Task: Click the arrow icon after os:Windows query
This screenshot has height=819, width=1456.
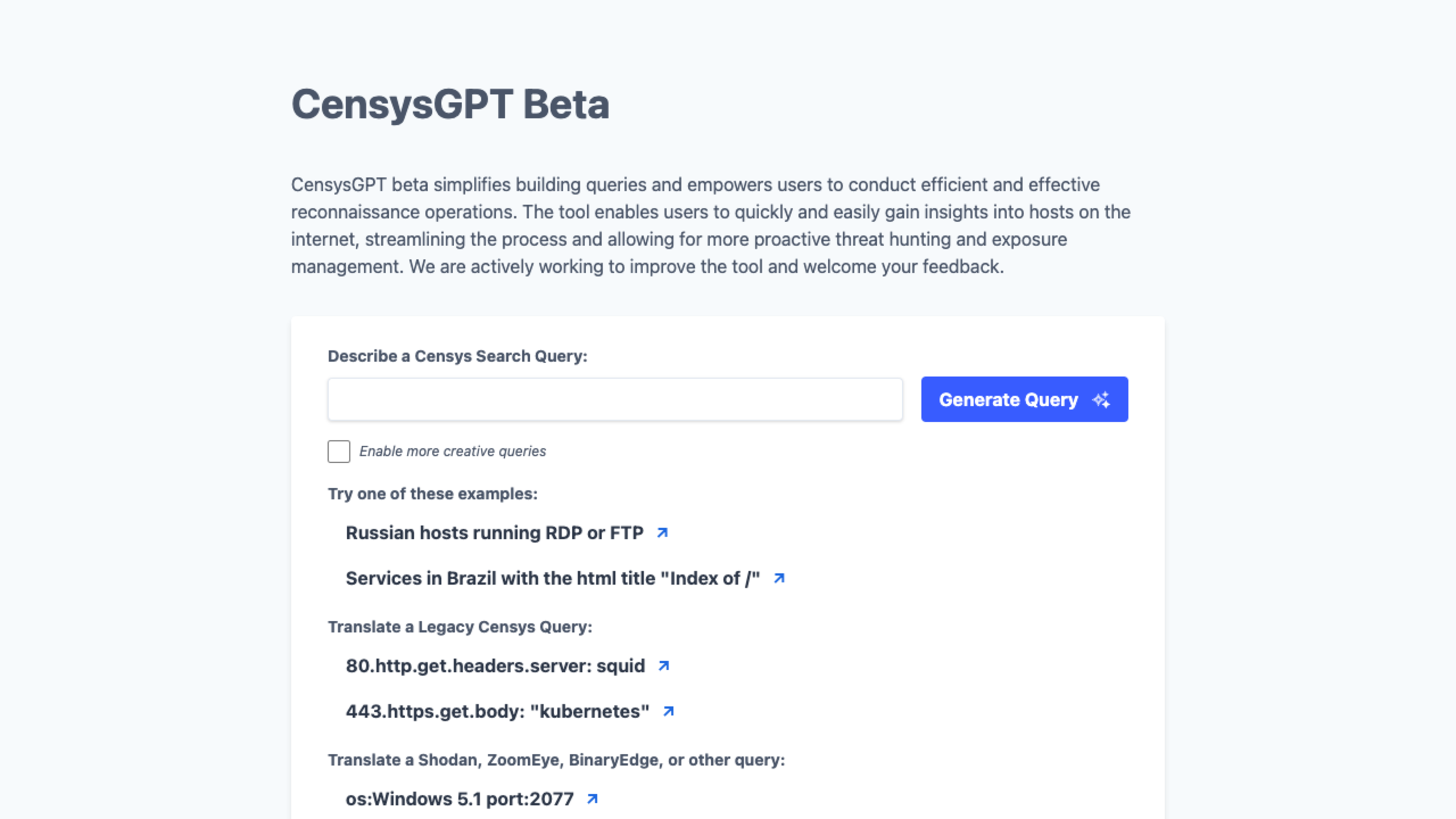Action: pos(592,799)
